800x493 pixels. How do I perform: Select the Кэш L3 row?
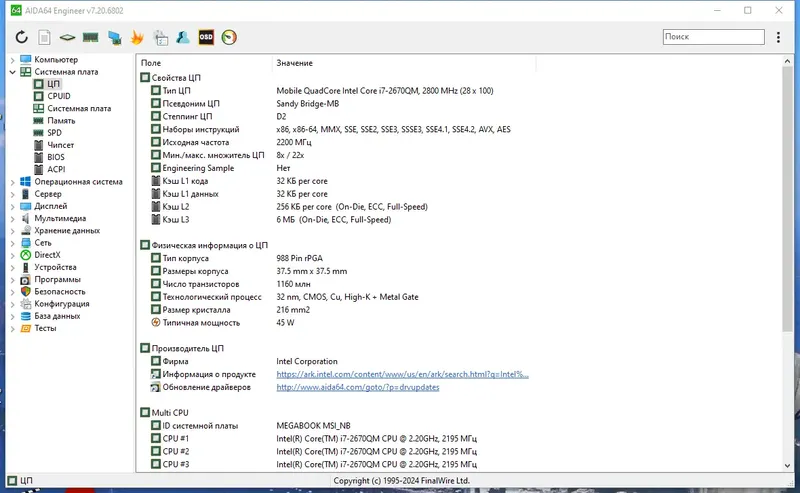click(459, 219)
